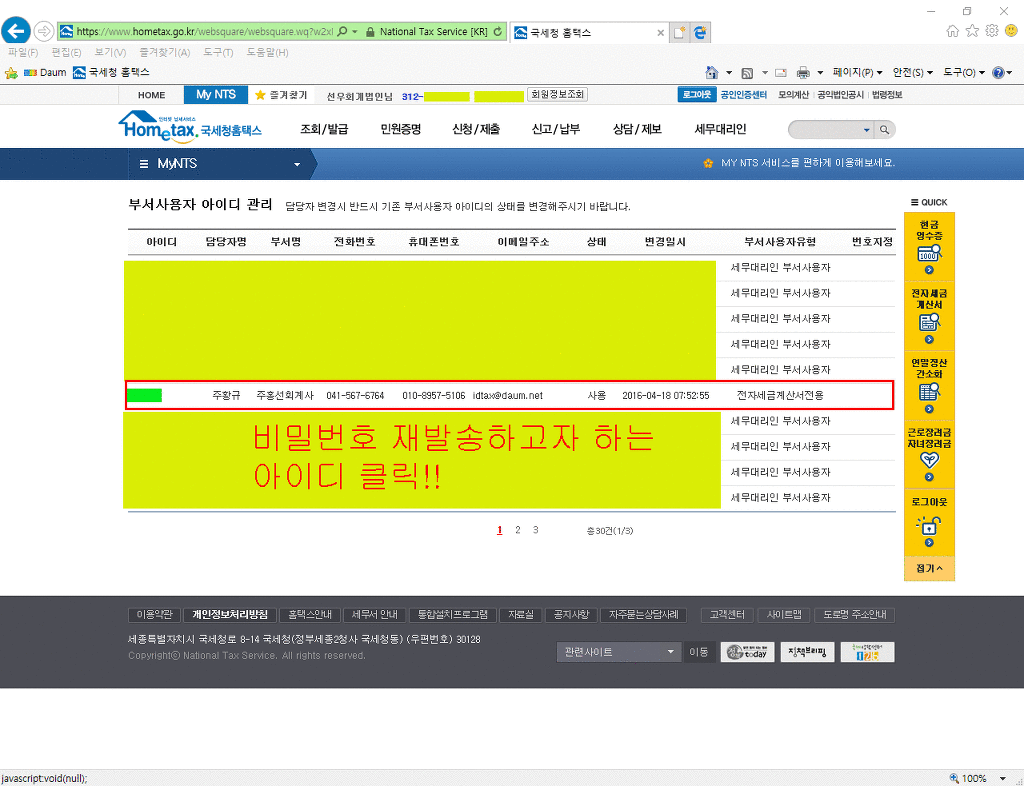1024x786 pixels.
Task: Open the 근로장려금 자녀장려금 quick icon
Action: click(929, 454)
